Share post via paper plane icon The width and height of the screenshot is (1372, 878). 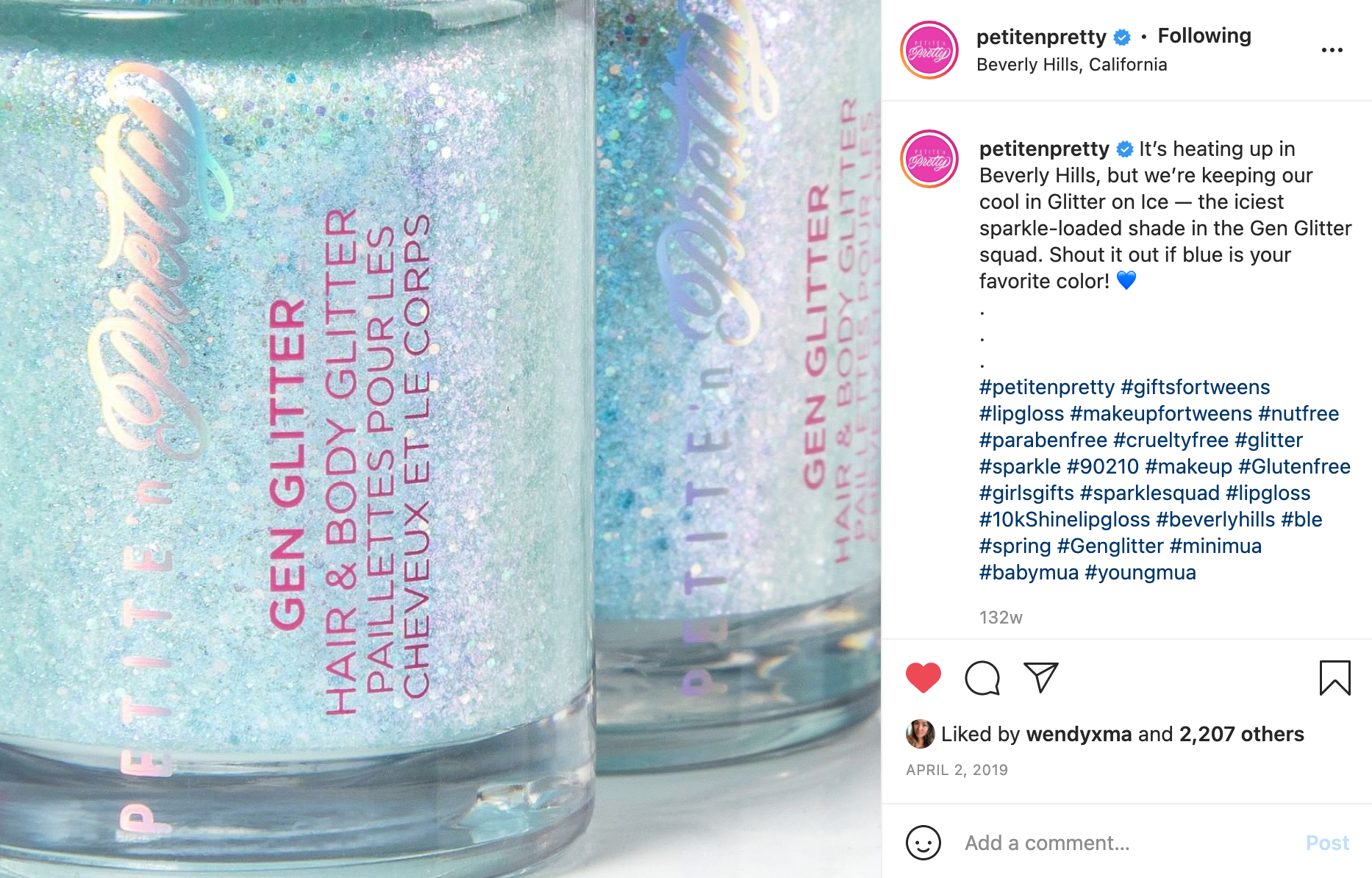tap(1041, 678)
